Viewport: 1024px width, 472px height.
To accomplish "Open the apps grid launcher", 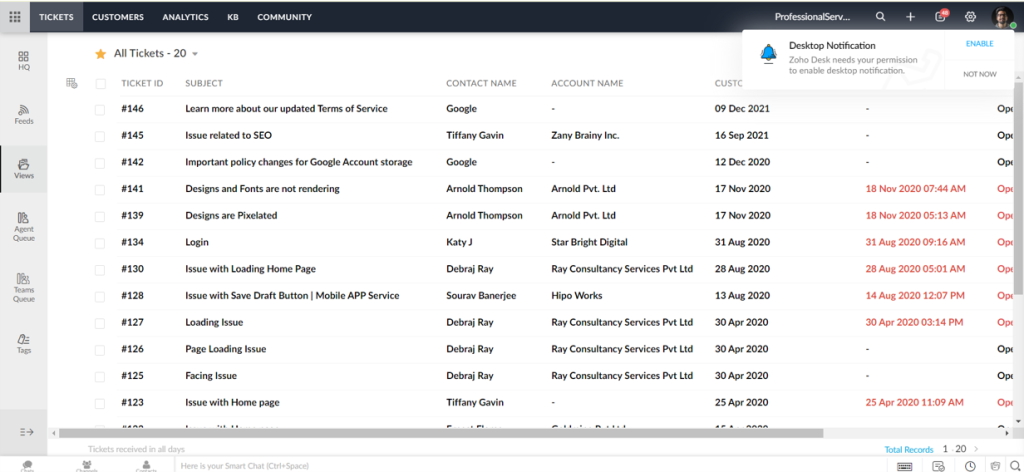I will tap(14, 17).
